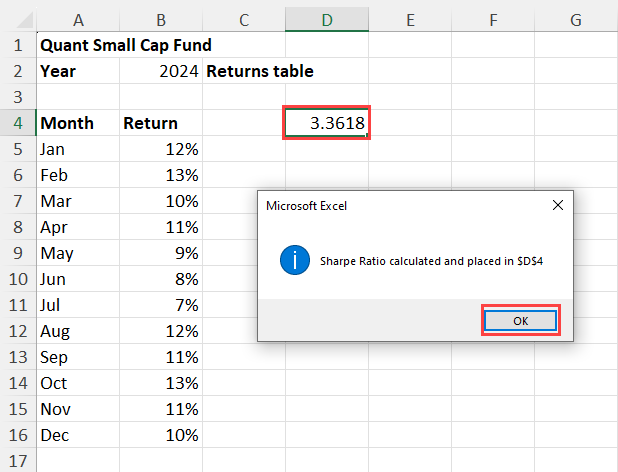Image resolution: width=618 pixels, height=472 pixels.
Task: Select column F header
Action: pyautogui.click(x=493, y=20)
